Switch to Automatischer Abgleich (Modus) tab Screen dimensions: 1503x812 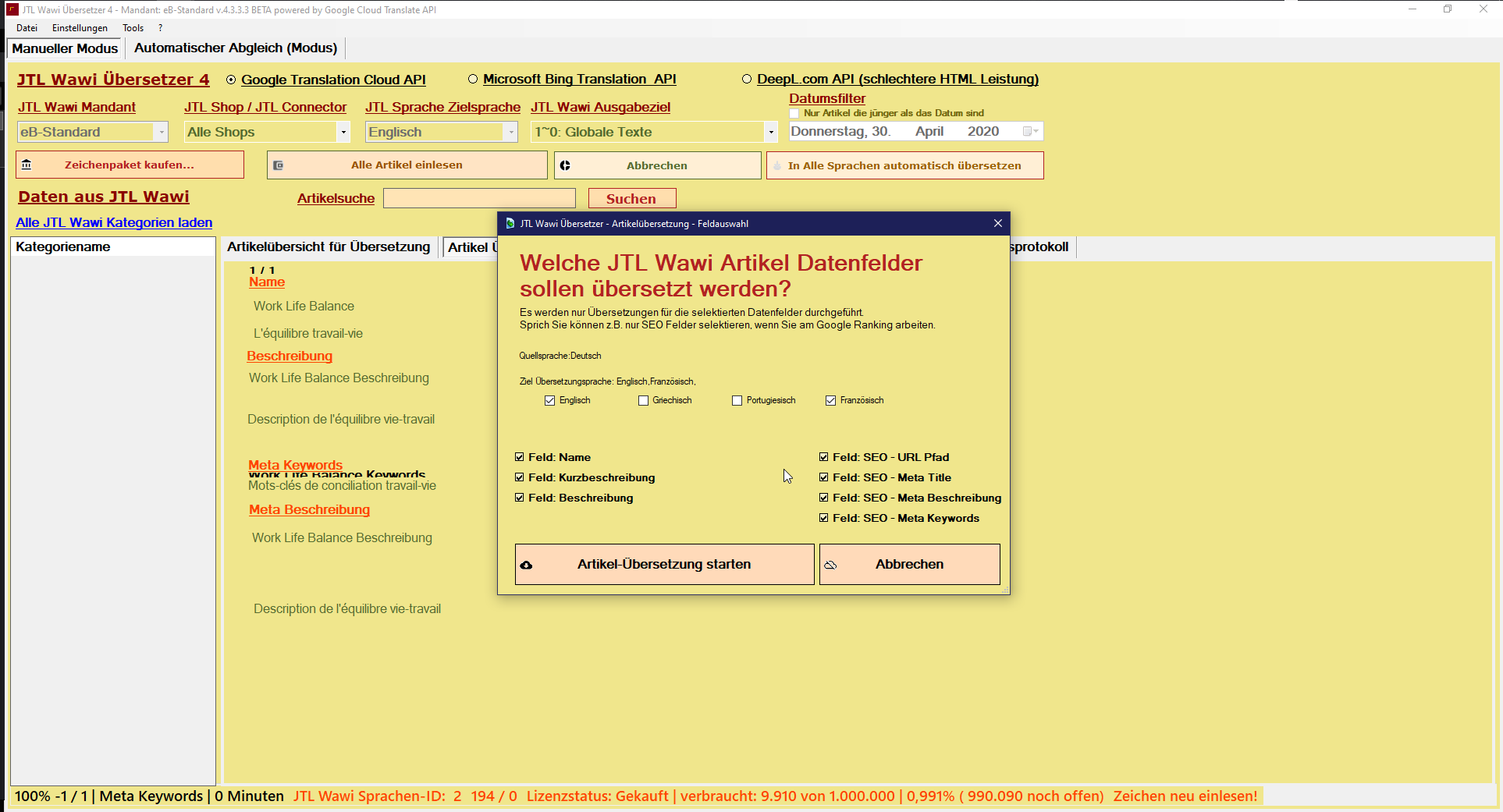pyautogui.click(x=236, y=48)
